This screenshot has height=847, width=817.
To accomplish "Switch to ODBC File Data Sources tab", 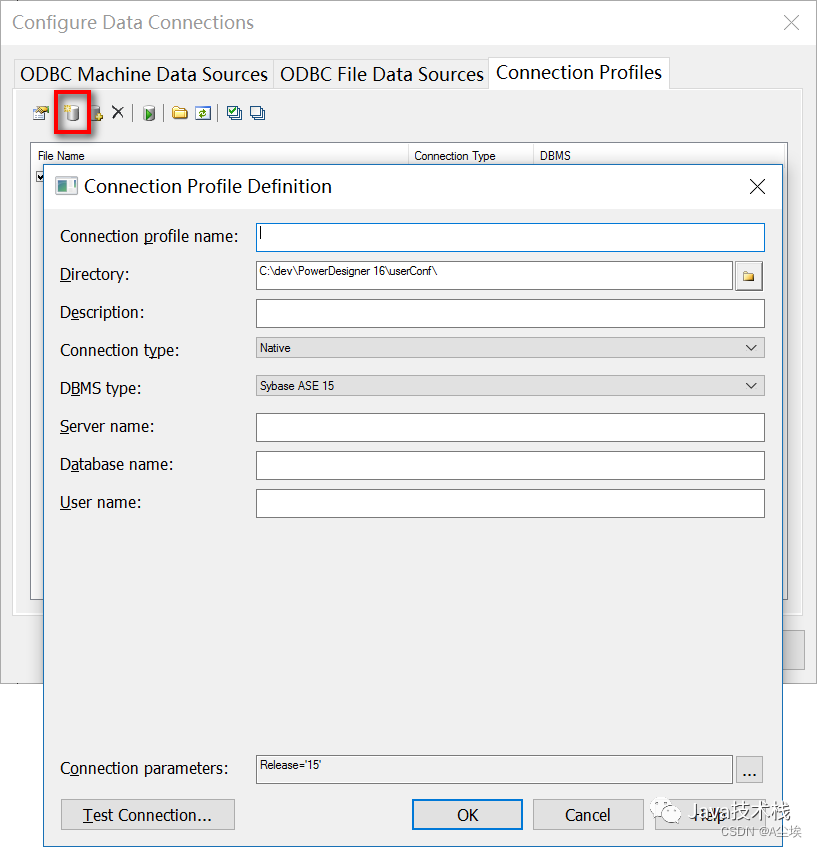I will (381, 74).
